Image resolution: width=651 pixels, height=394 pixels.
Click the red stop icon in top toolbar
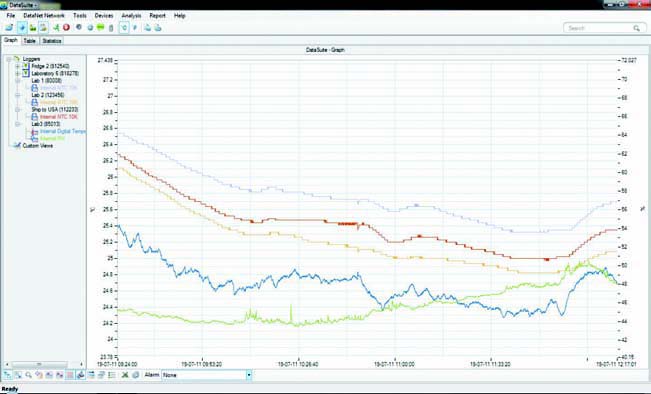[66, 28]
